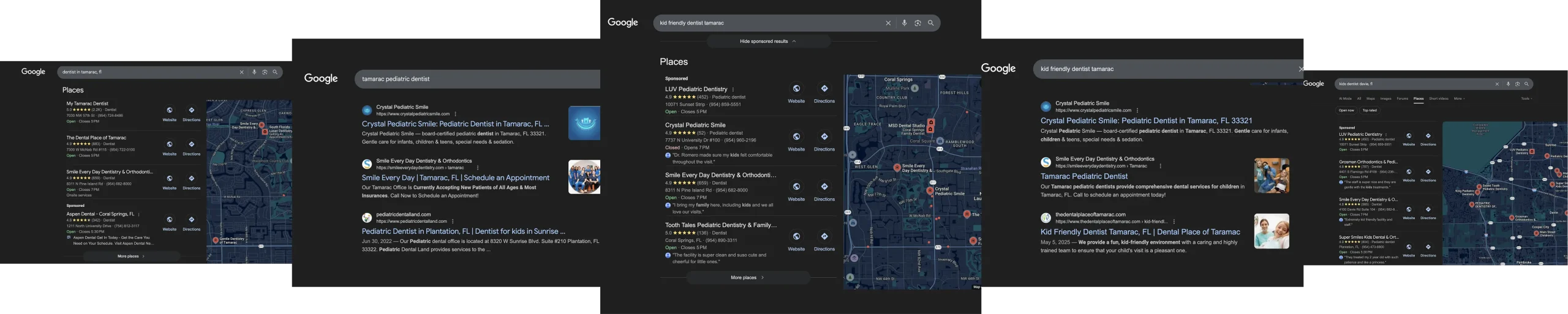Open Website for Grosman Orthodontics listing

[x=1409, y=175]
